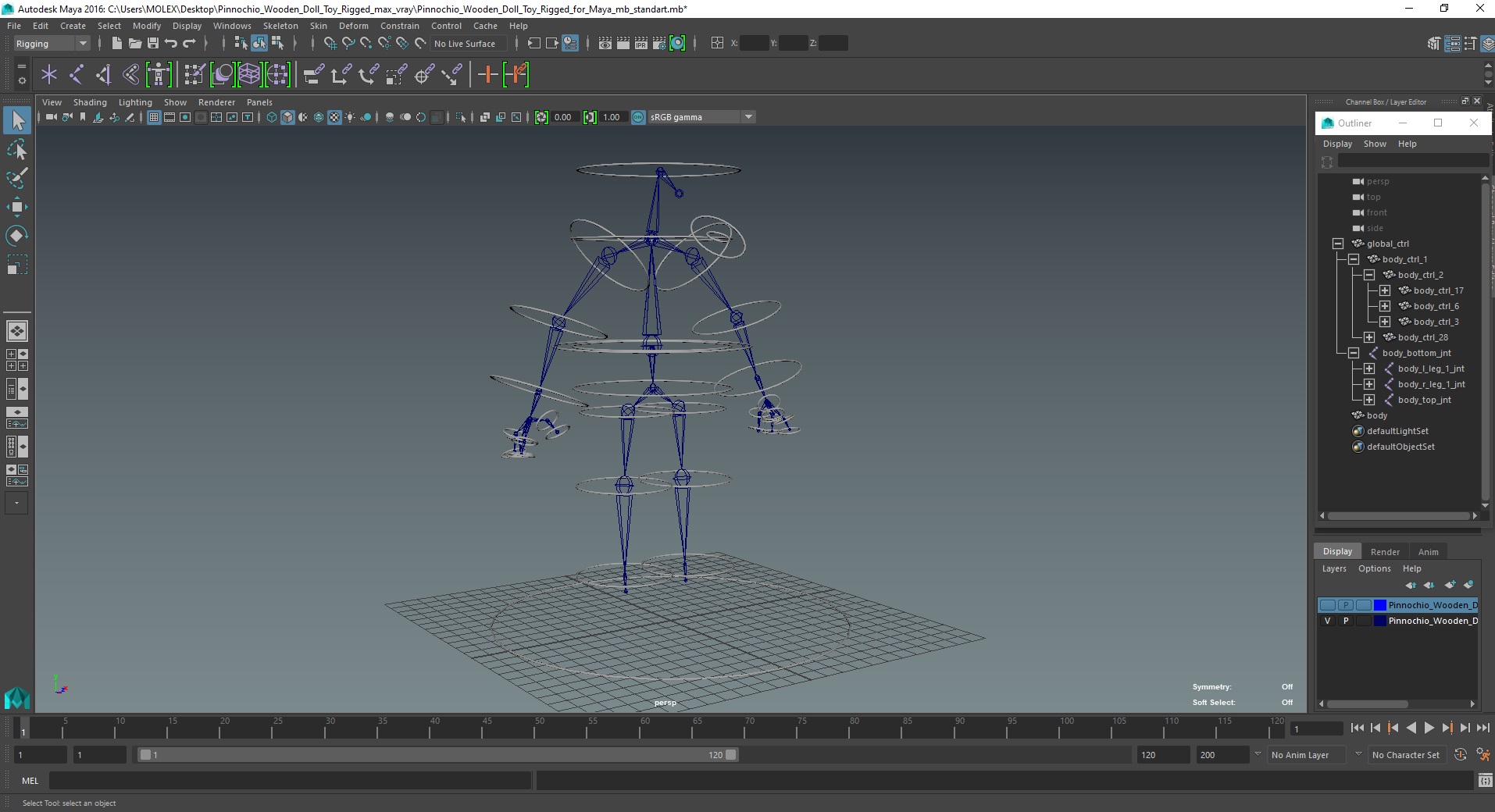Click the New Scene icon

point(116,44)
